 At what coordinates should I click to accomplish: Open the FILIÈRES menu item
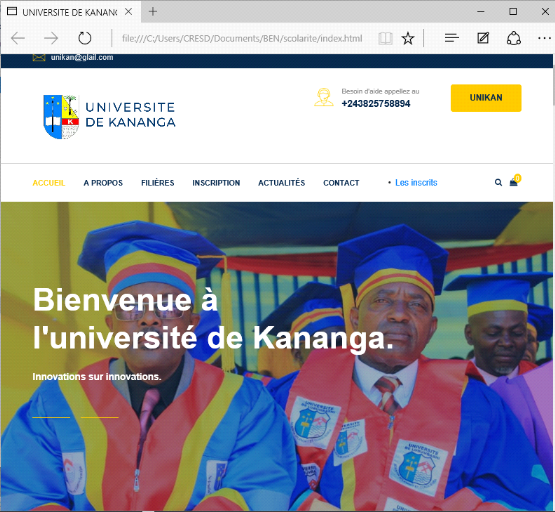[158, 183]
